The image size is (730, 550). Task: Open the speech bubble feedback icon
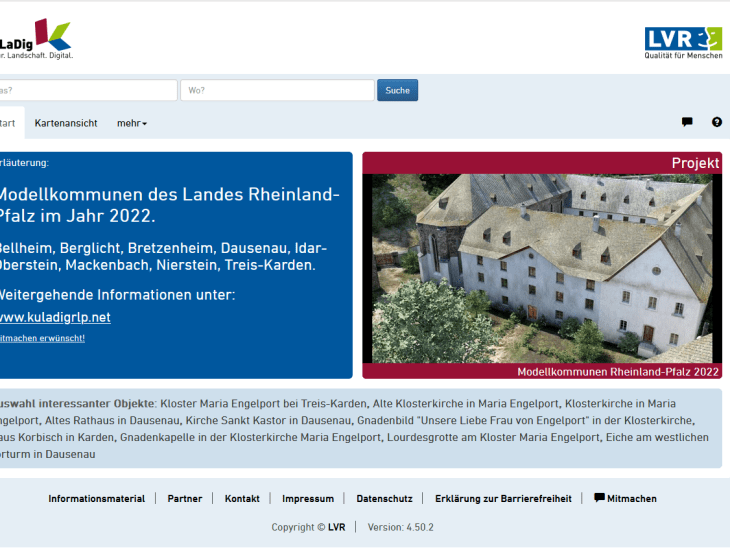tap(687, 122)
